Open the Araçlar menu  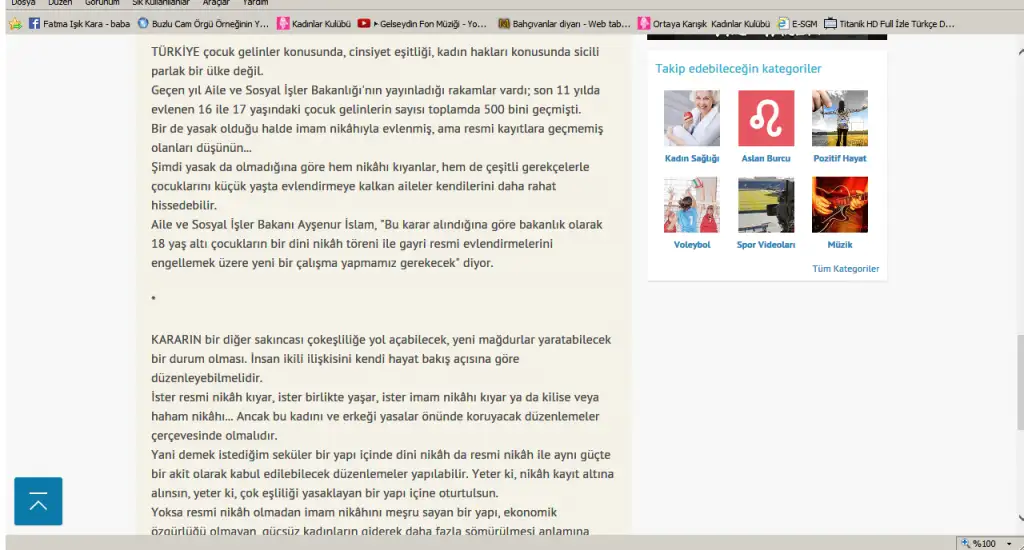click(216, 3)
